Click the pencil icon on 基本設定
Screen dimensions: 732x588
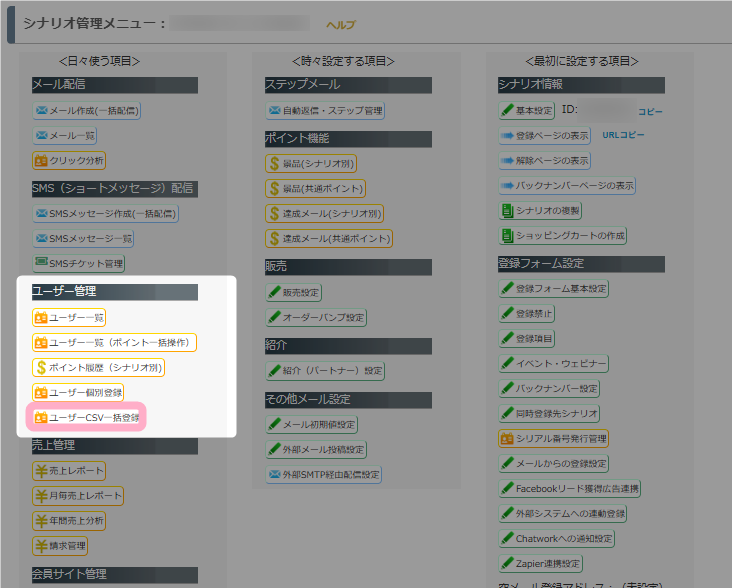click(x=507, y=110)
